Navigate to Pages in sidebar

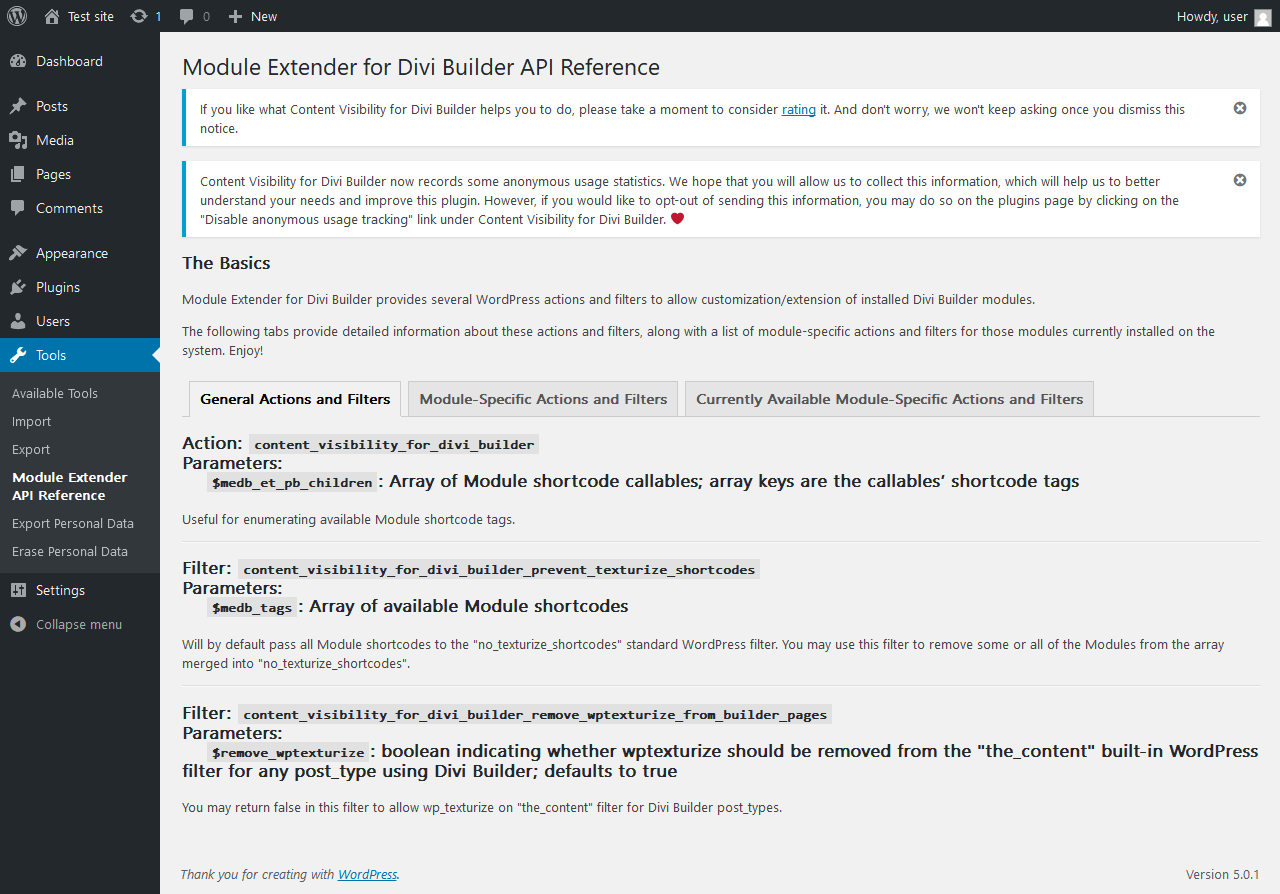80,174
